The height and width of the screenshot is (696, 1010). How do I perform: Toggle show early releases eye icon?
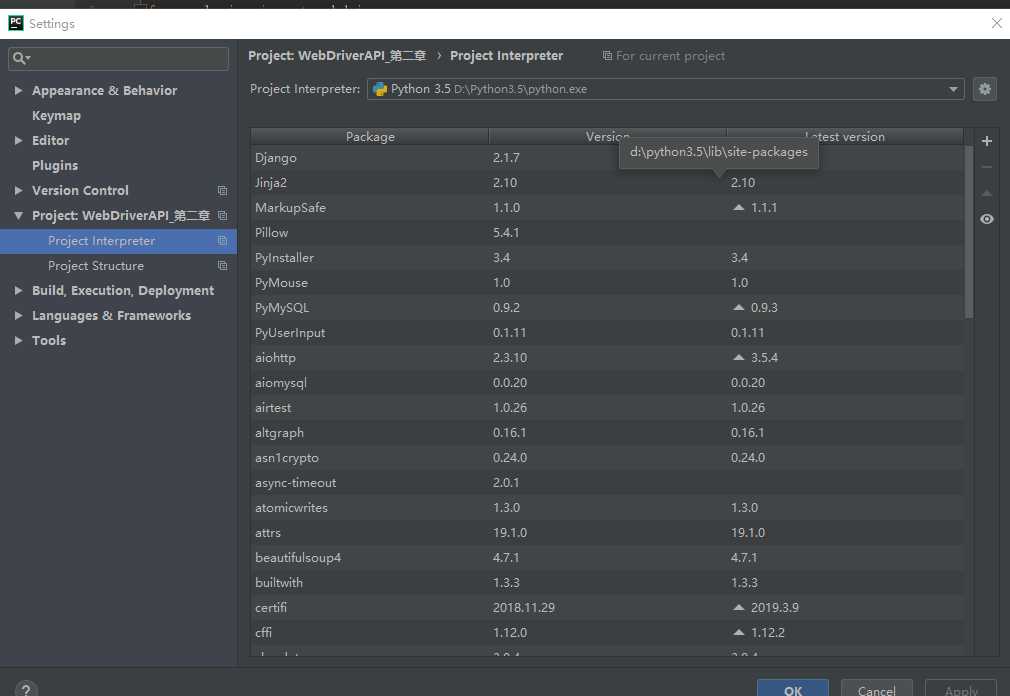click(986, 219)
